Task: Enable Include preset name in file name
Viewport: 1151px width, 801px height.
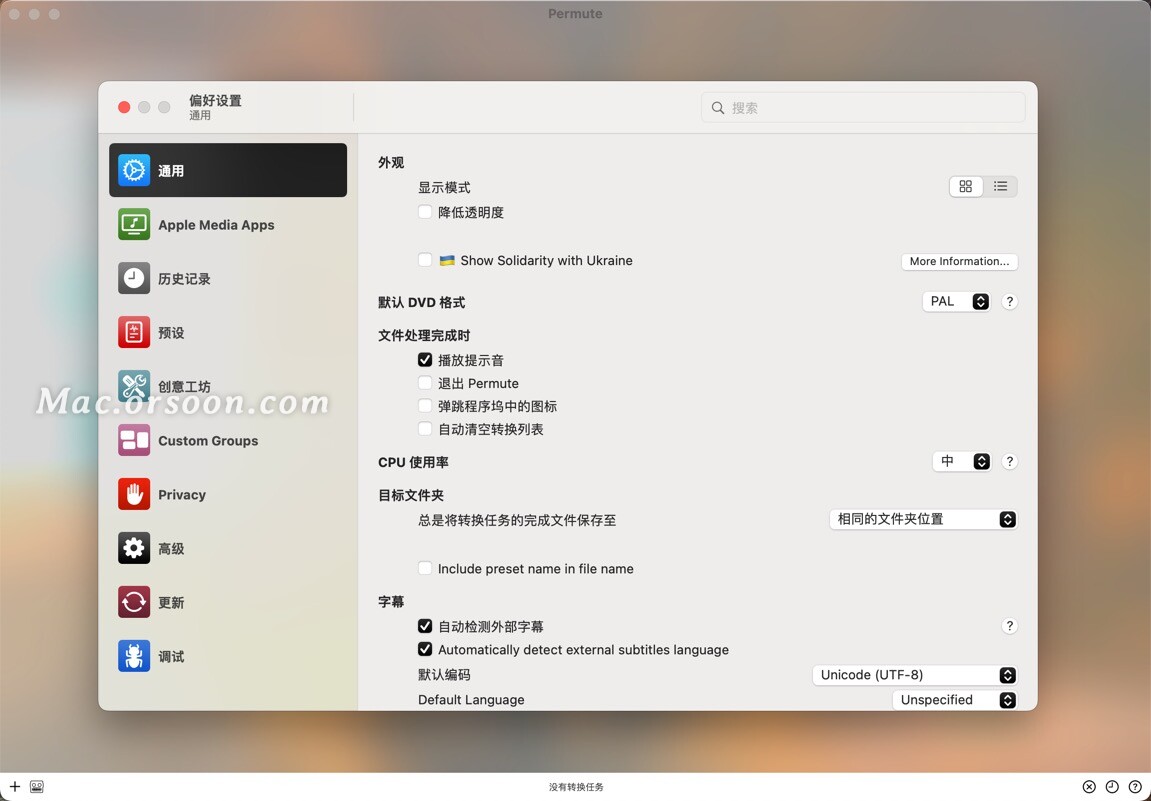Action: coord(425,568)
